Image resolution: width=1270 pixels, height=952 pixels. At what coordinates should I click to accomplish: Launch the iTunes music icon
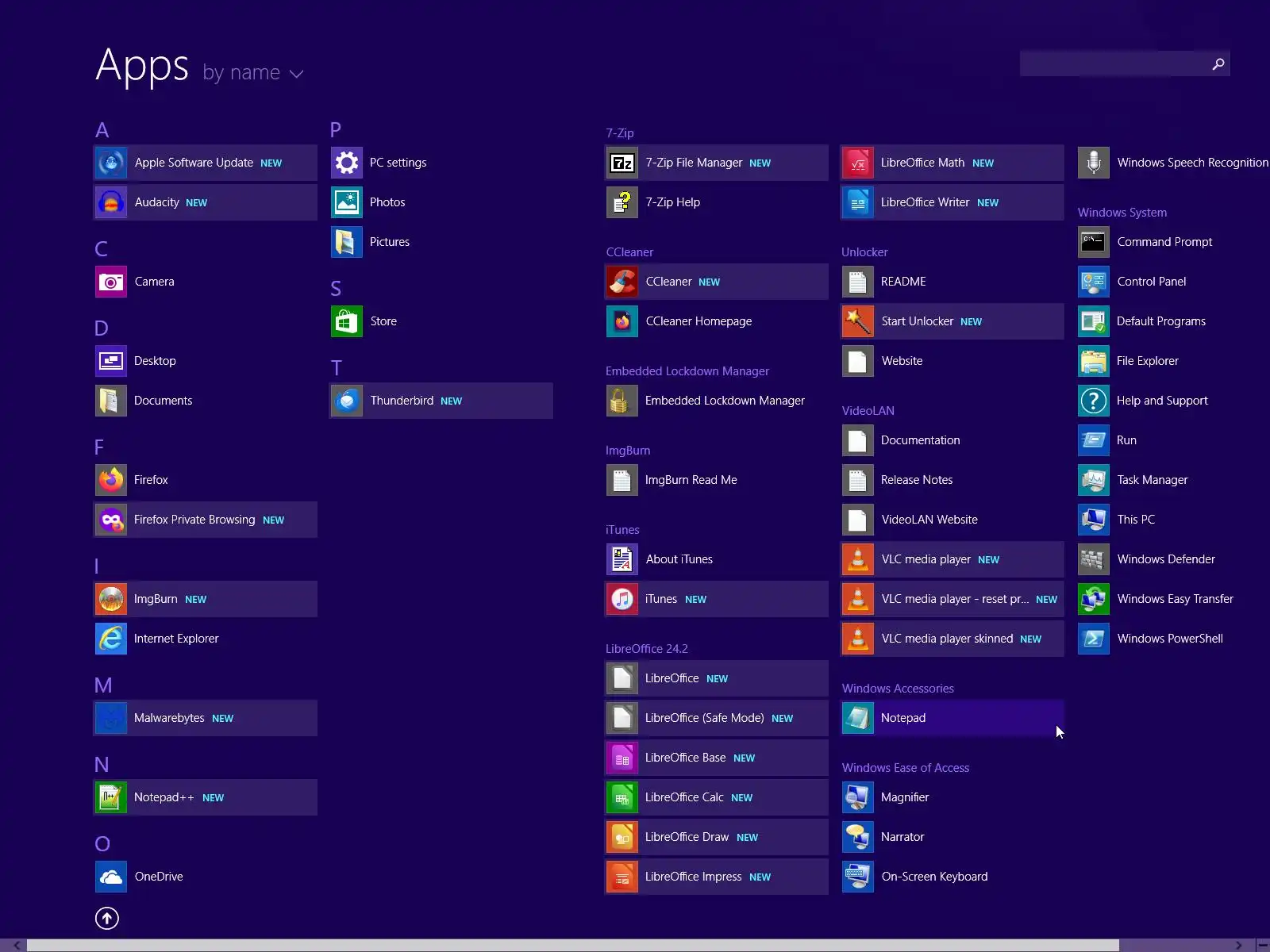(x=622, y=599)
